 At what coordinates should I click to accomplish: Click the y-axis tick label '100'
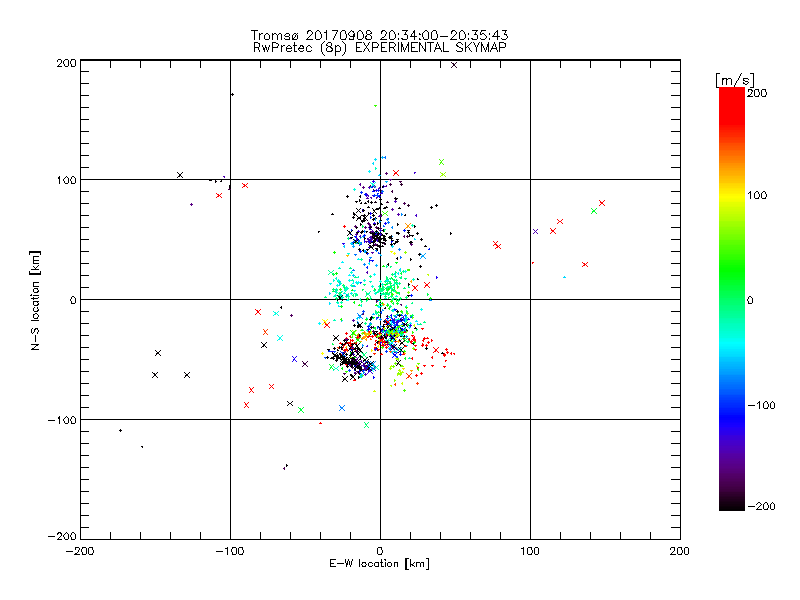(67, 180)
